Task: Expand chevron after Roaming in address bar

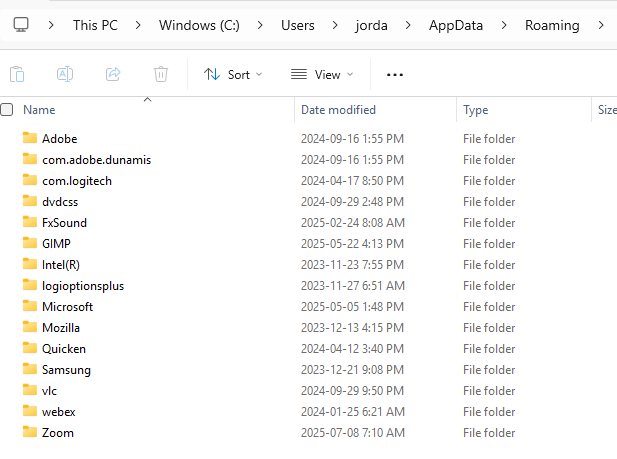Action: [x=601, y=24]
